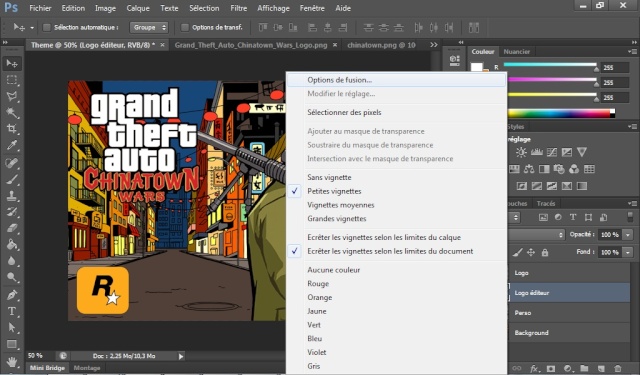
Task: Select the Clone Stamp tool
Action: [12, 195]
